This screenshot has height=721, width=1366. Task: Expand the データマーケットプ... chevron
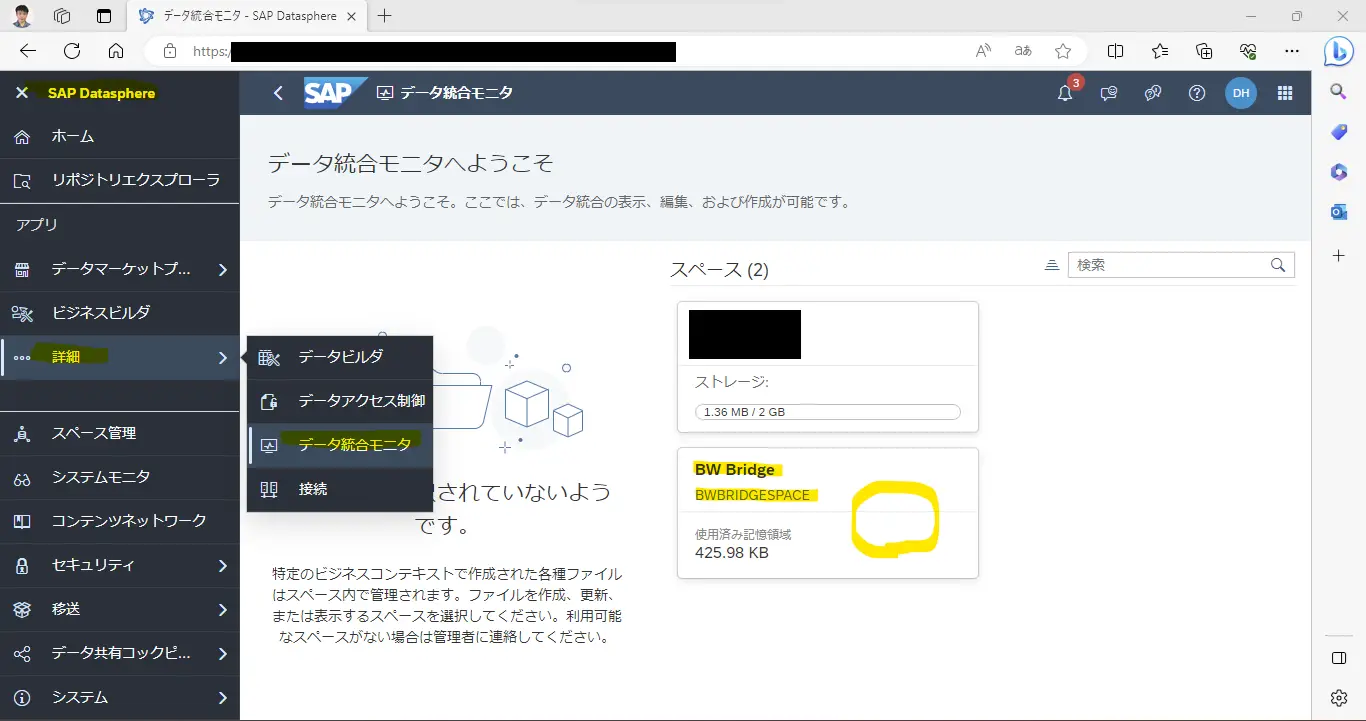222,270
